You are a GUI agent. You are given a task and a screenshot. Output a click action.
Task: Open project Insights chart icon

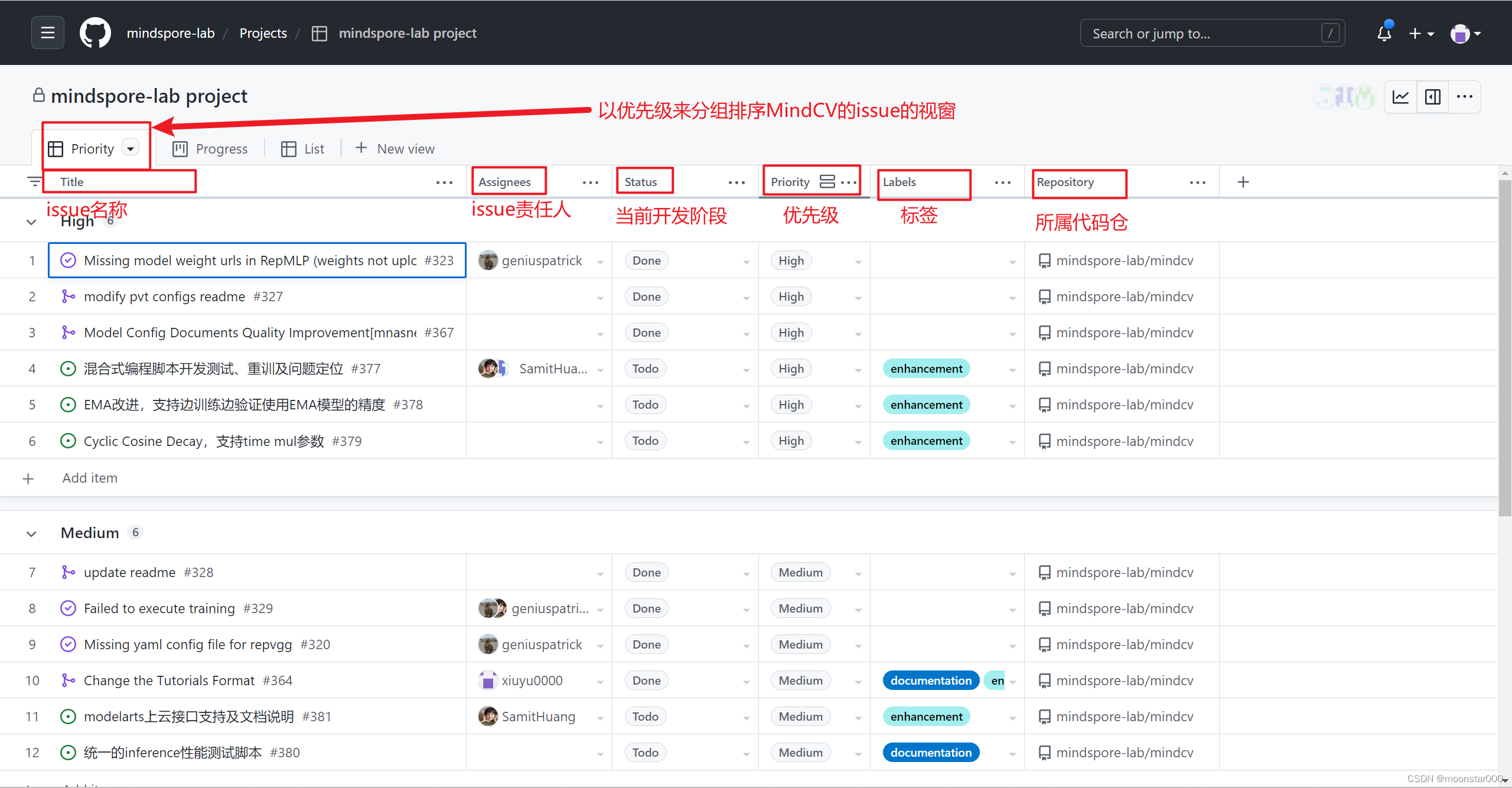point(1400,97)
